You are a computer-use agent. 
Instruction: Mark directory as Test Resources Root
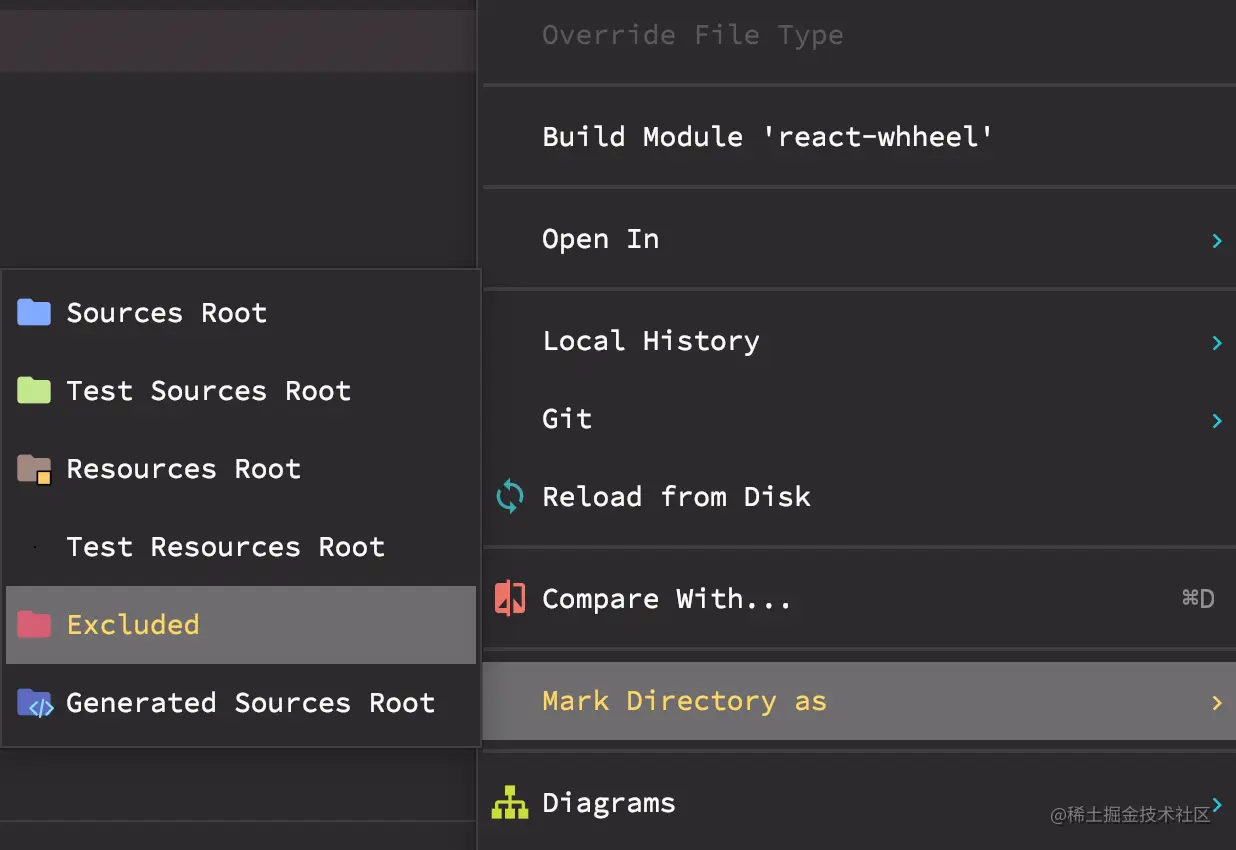coord(225,547)
